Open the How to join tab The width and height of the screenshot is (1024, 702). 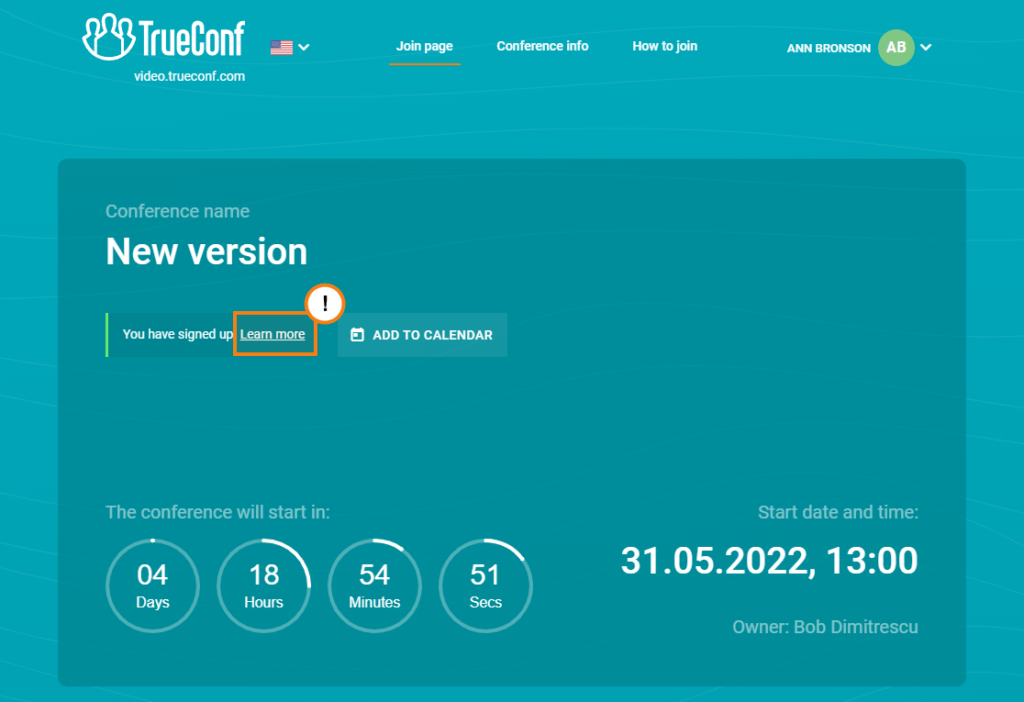coord(664,46)
